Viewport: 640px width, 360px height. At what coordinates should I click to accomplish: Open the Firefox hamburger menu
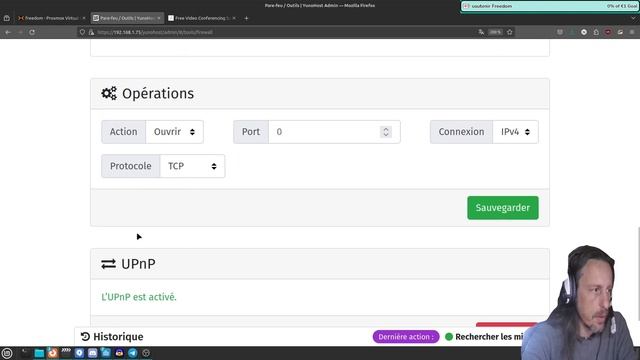(x=632, y=32)
